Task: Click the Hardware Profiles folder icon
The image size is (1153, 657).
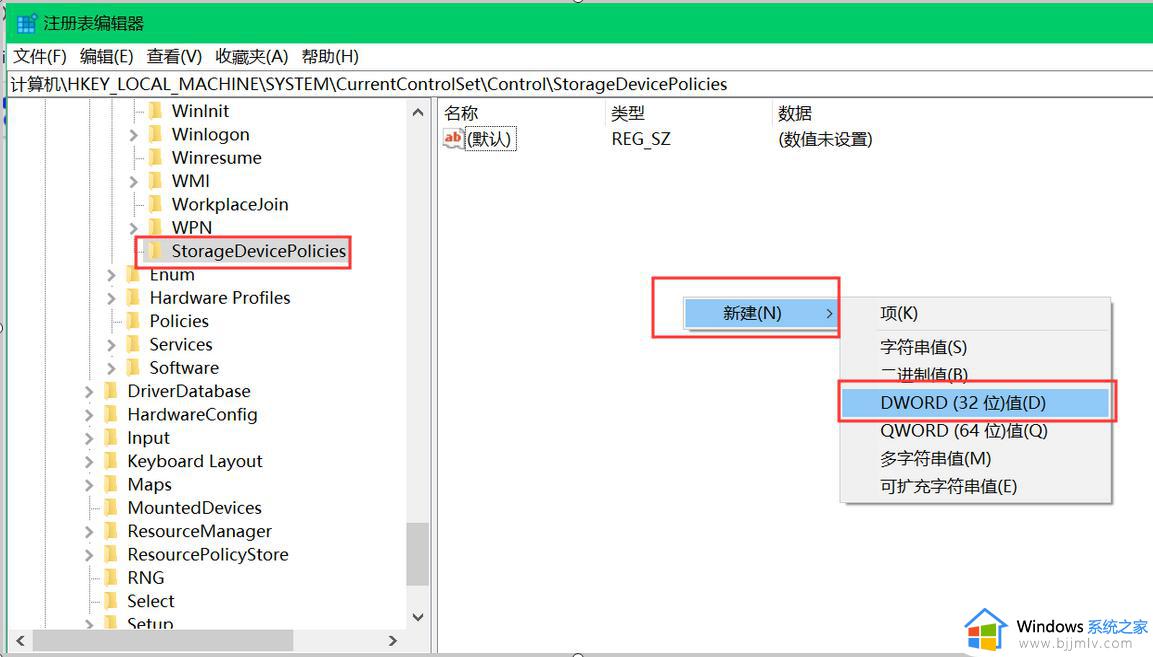Action: 133,298
